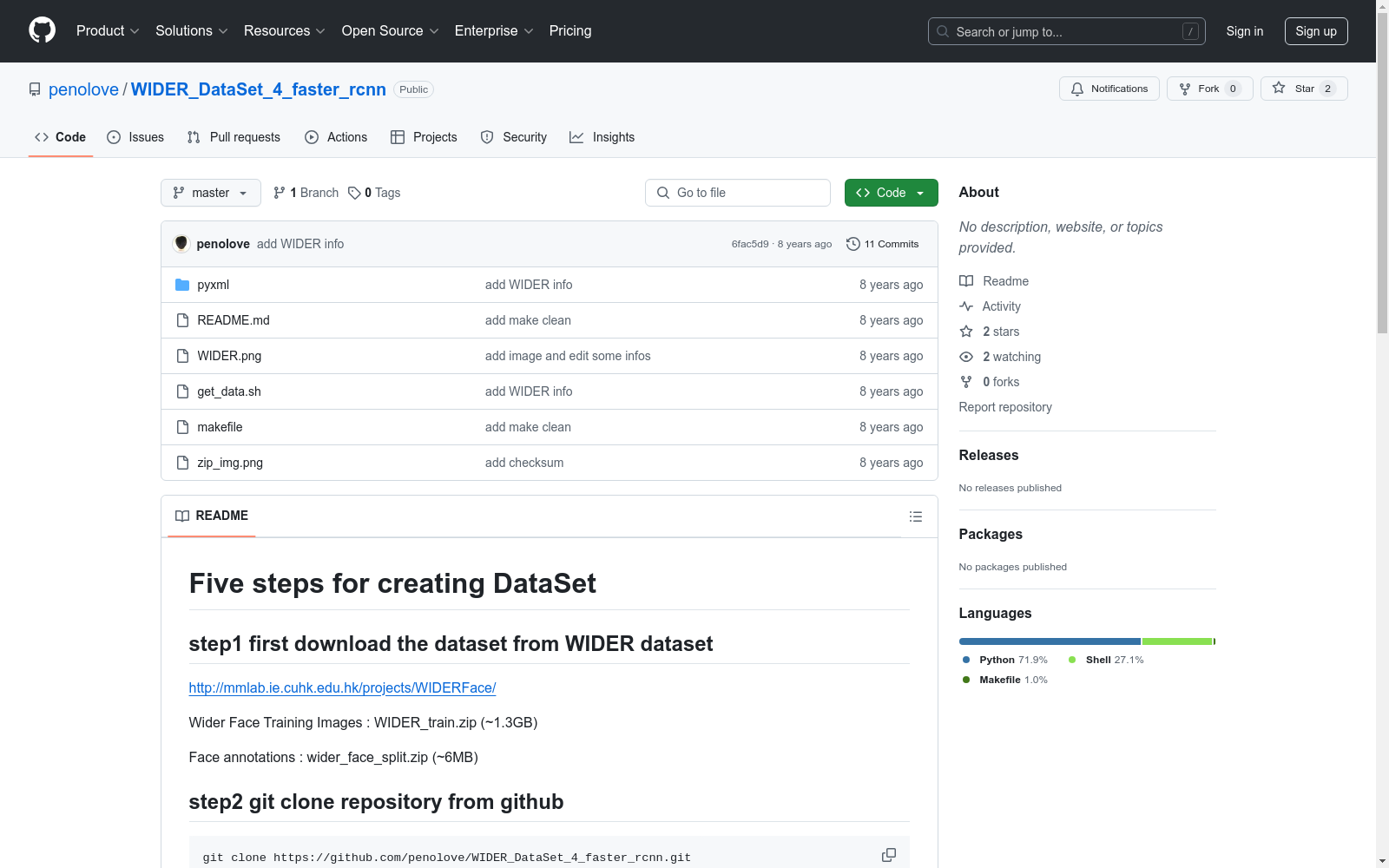Expand the Enterprise menu
Image resolution: width=1389 pixels, height=868 pixels.
pyautogui.click(x=494, y=30)
